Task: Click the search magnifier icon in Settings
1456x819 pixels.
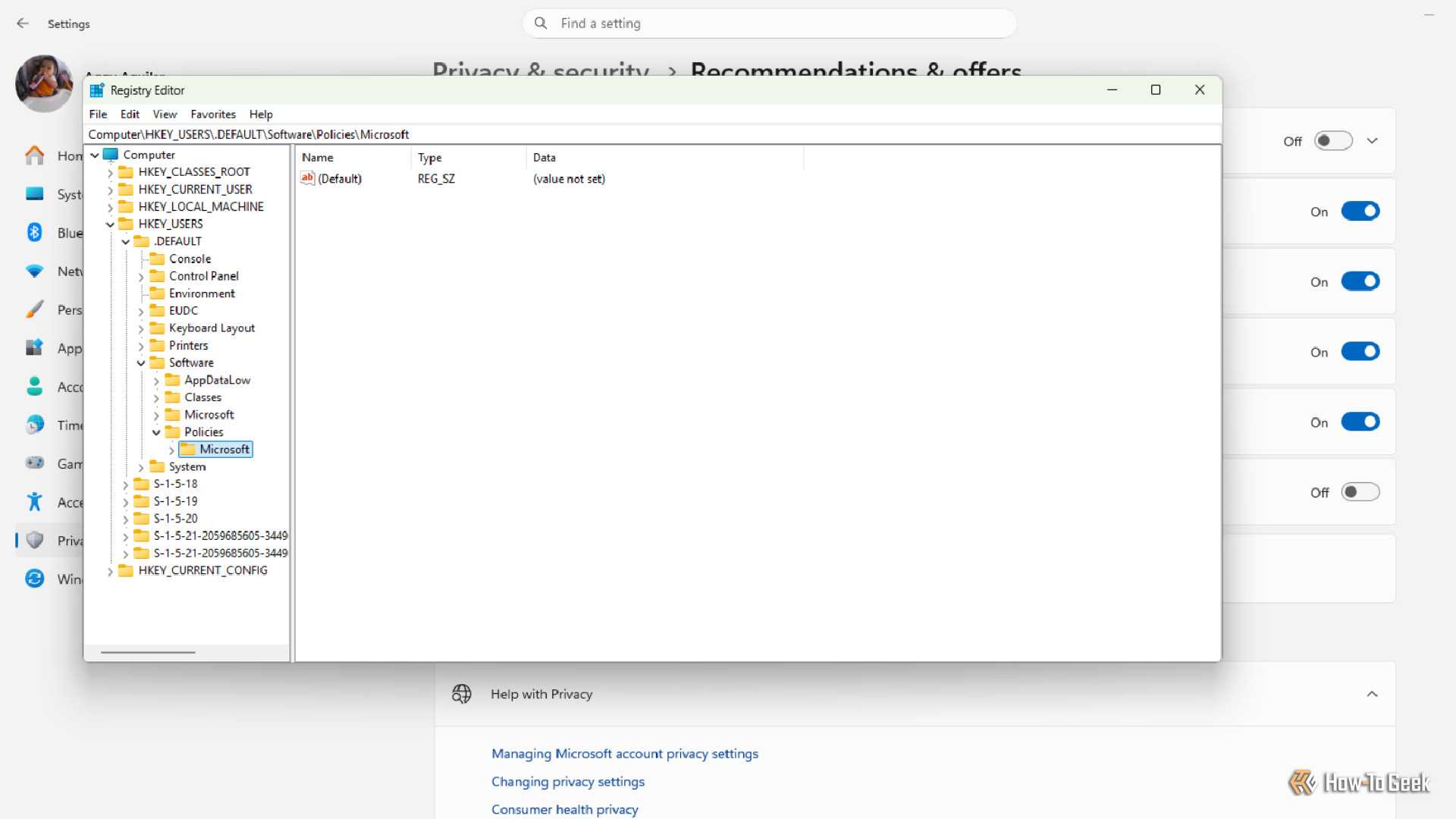Action: tap(541, 24)
